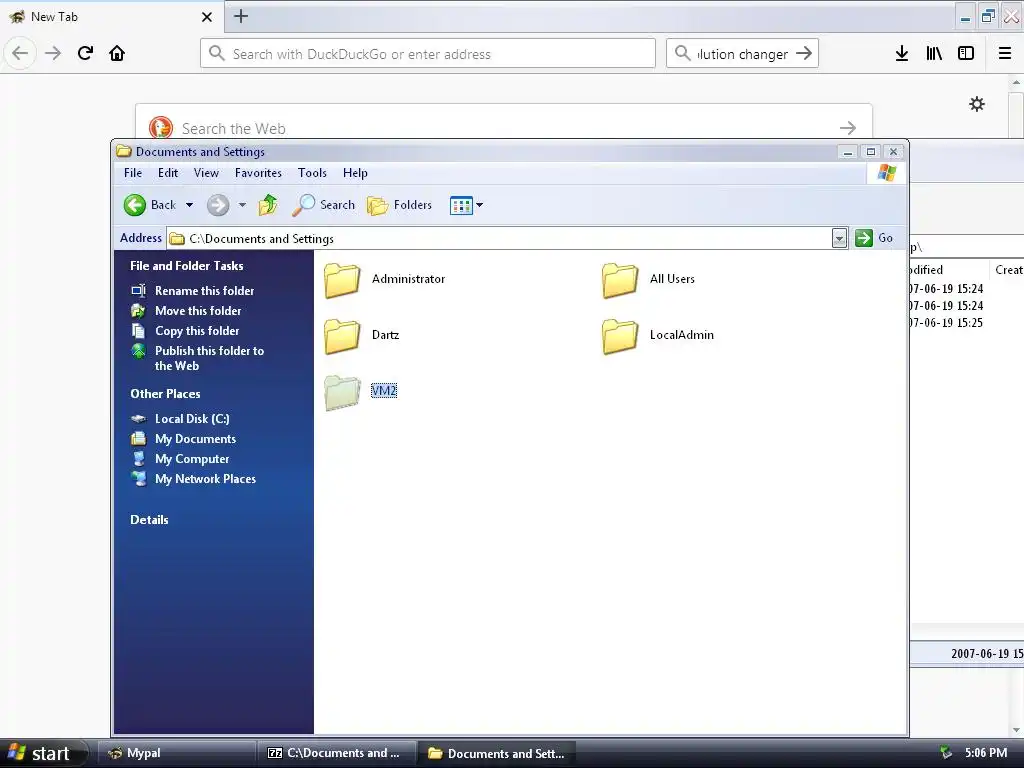Screen dimensions: 1024x768
Task: Expand the Address bar dropdown arrow
Action: (x=840, y=238)
